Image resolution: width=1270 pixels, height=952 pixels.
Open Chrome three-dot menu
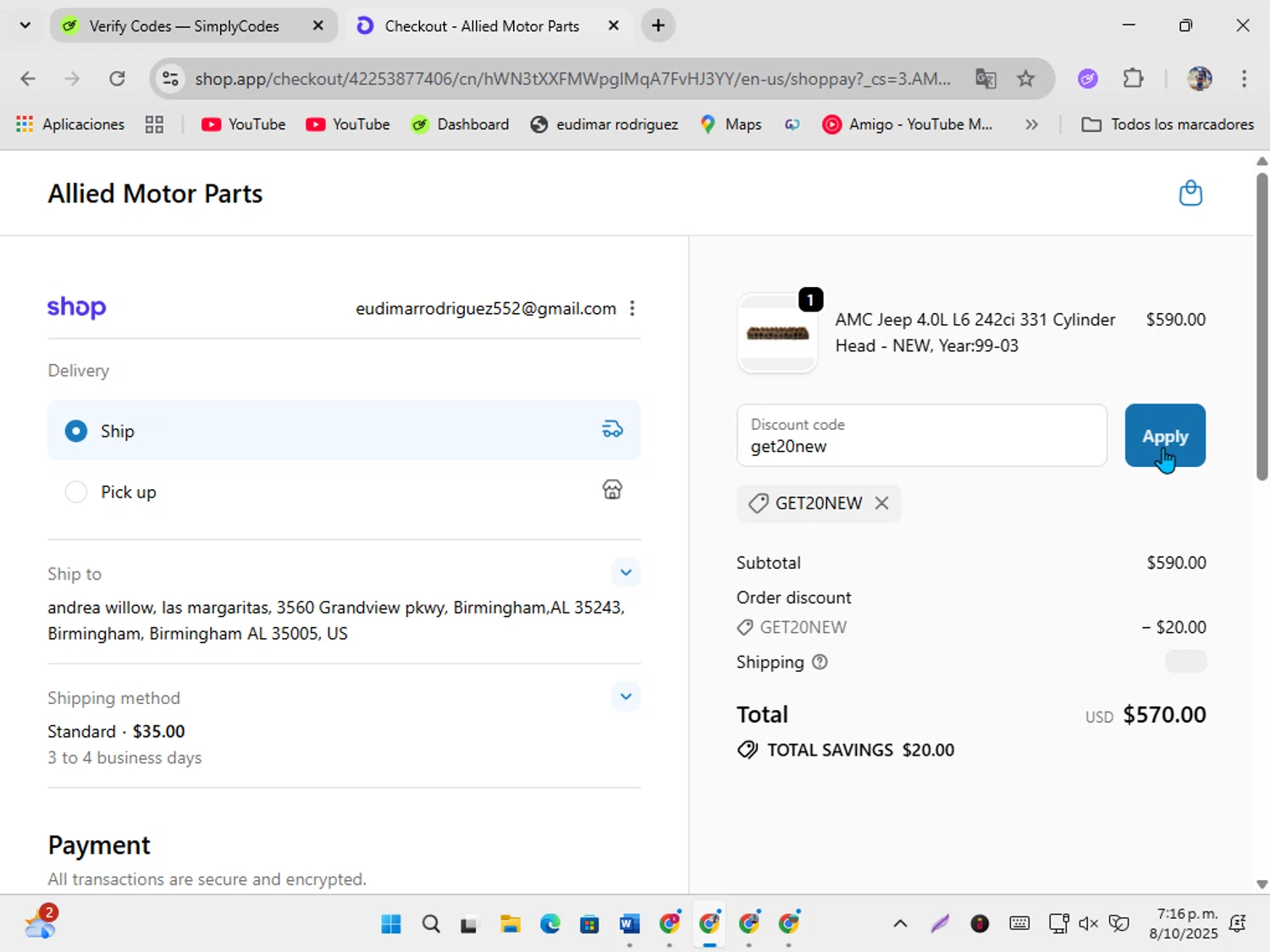click(x=1244, y=79)
